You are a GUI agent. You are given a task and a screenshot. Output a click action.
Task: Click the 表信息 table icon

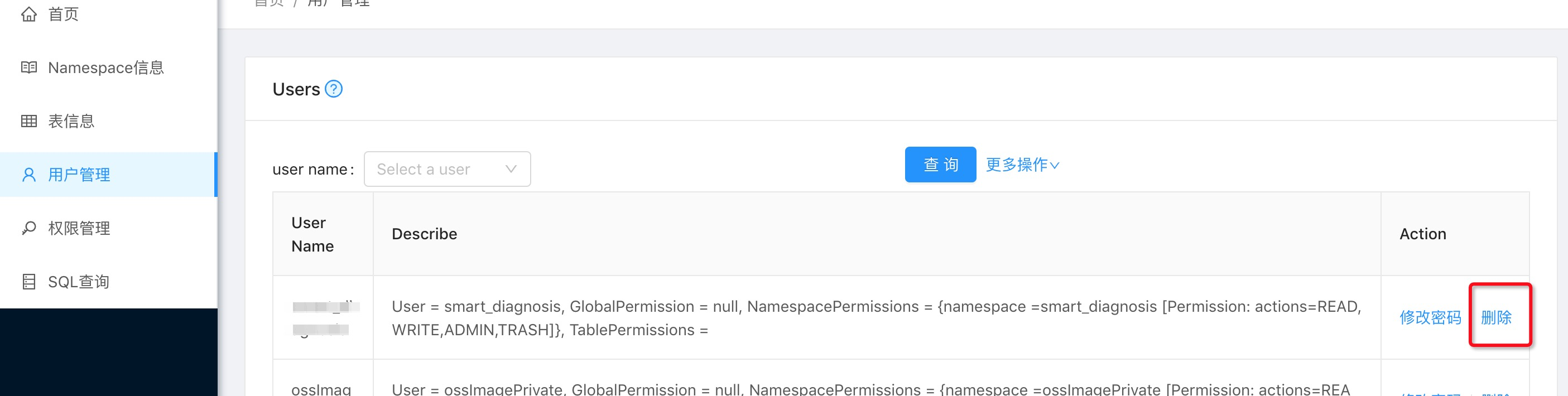(x=28, y=121)
